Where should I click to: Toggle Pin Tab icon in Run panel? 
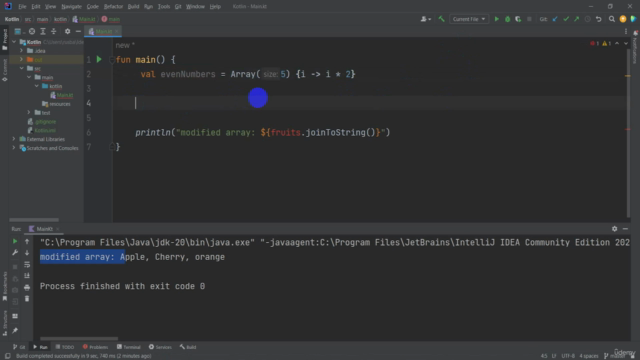tap(15, 330)
